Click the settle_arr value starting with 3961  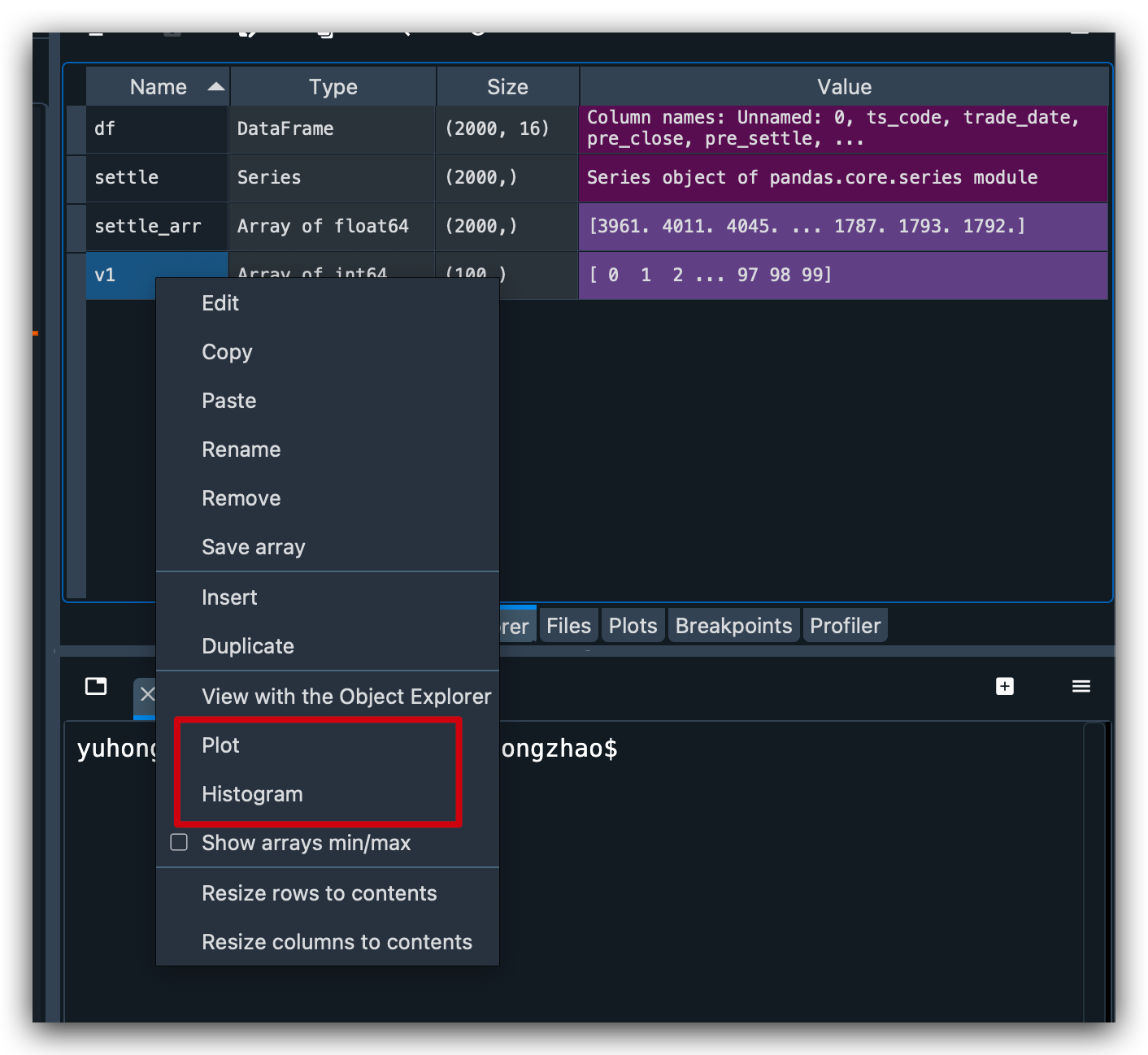coord(843,226)
